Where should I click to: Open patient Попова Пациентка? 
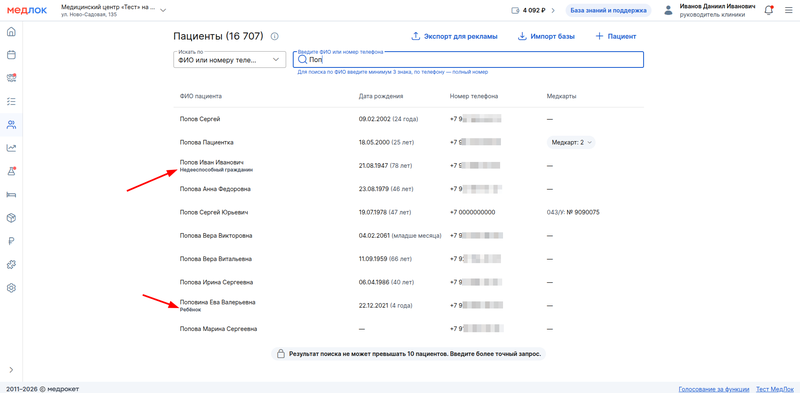[x=206, y=142]
